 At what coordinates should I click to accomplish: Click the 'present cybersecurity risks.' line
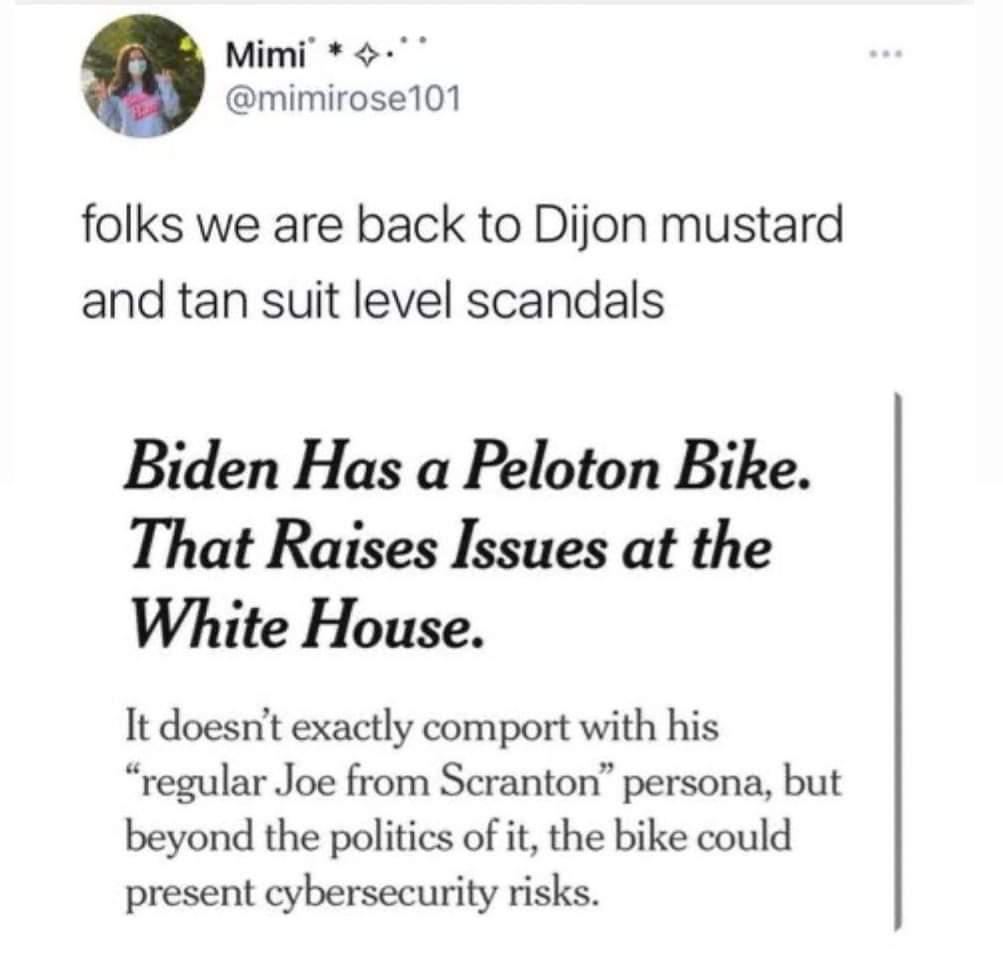pos(362,889)
